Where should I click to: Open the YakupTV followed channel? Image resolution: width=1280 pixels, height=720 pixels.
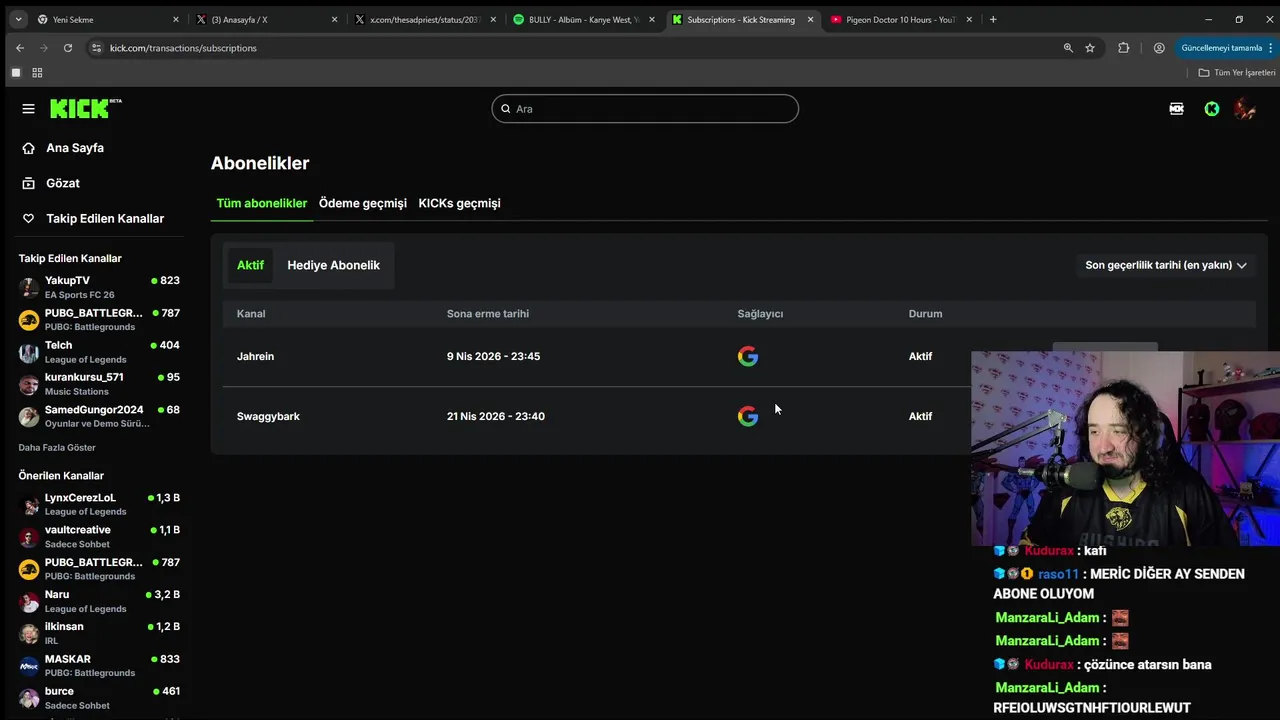pos(99,287)
